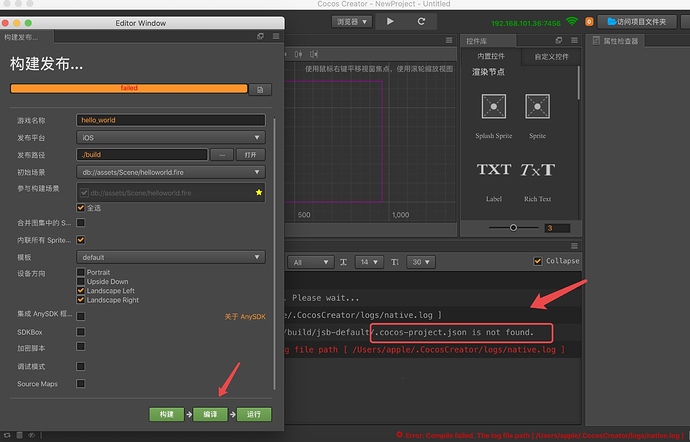The height and width of the screenshot is (442, 690).
Task: Pop out the widget library panel
Action: tap(559, 41)
